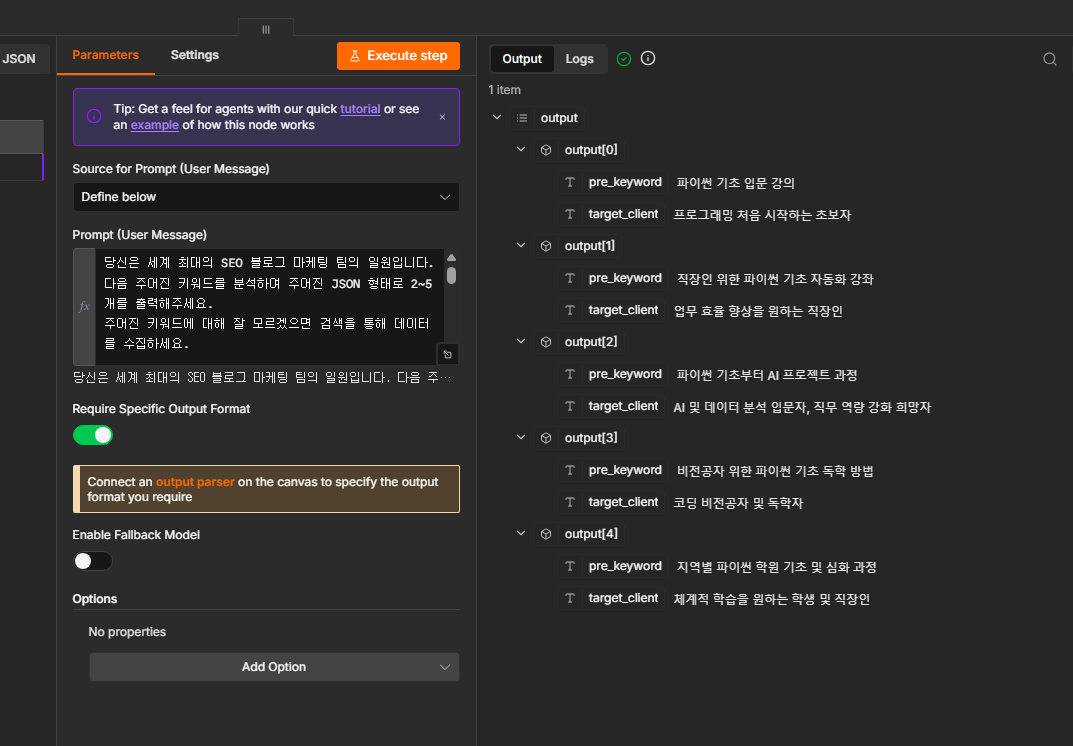
Task: Select the Output tab
Action: tap(522, 59)
